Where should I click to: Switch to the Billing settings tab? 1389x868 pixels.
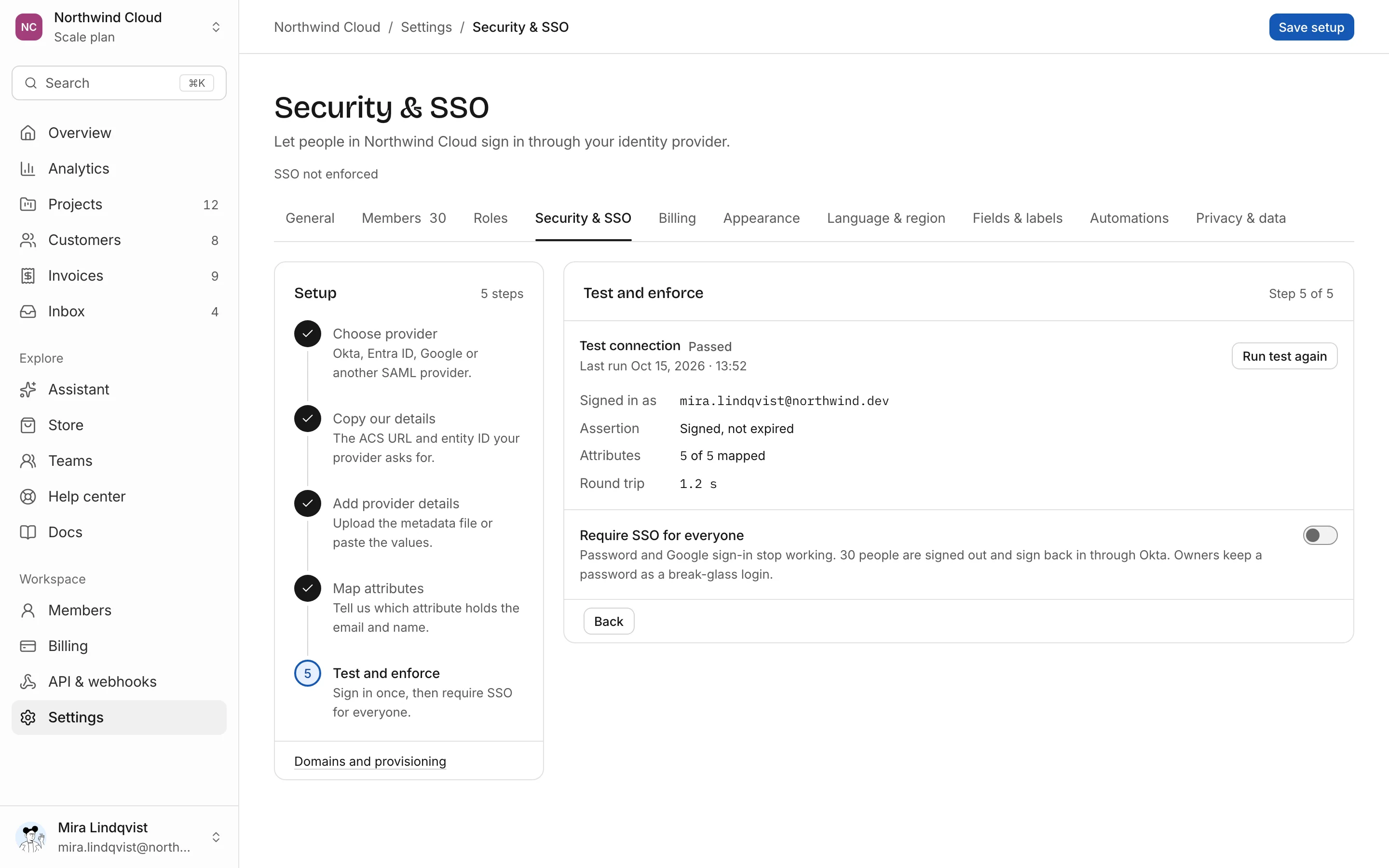pos(677,218)
